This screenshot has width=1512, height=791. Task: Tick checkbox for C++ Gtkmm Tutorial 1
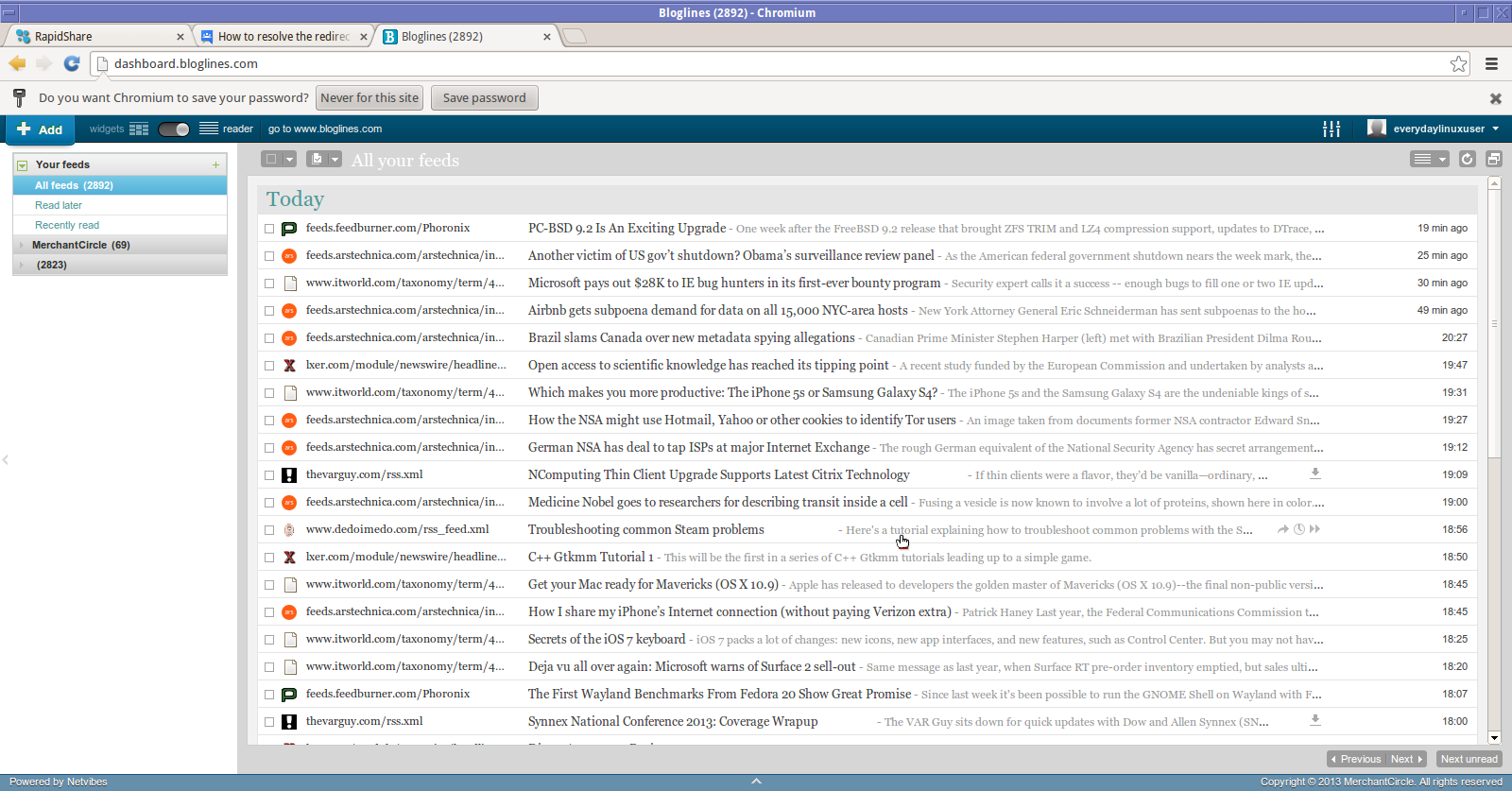click(269, 558)
